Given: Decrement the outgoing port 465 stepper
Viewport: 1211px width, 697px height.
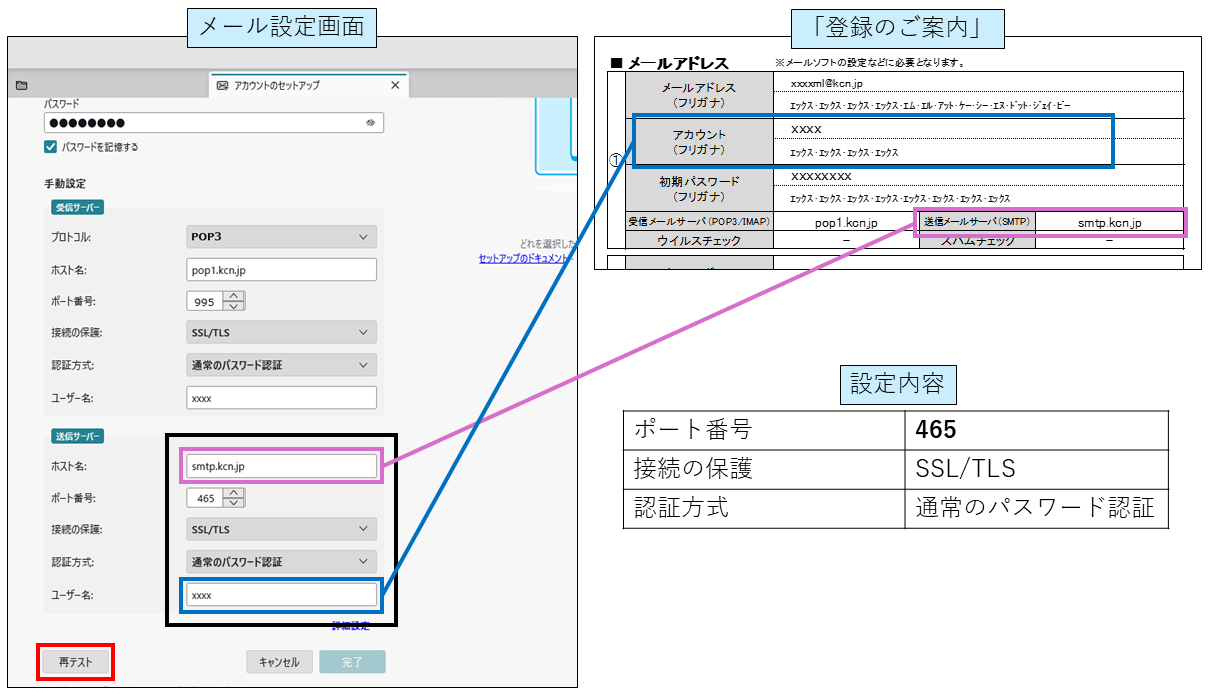Looking at the screenshot, I should (x=232, y=501).
